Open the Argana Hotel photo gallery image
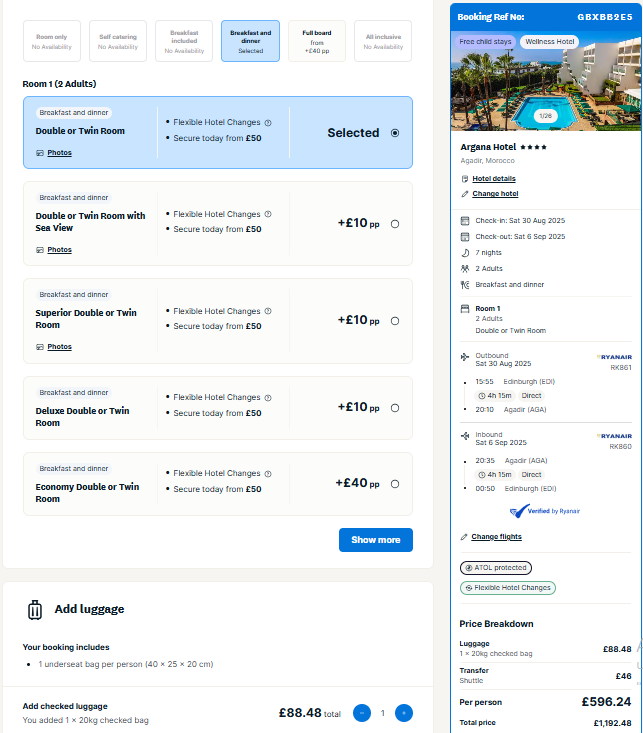The image size is (643, 733). [546, 81]
